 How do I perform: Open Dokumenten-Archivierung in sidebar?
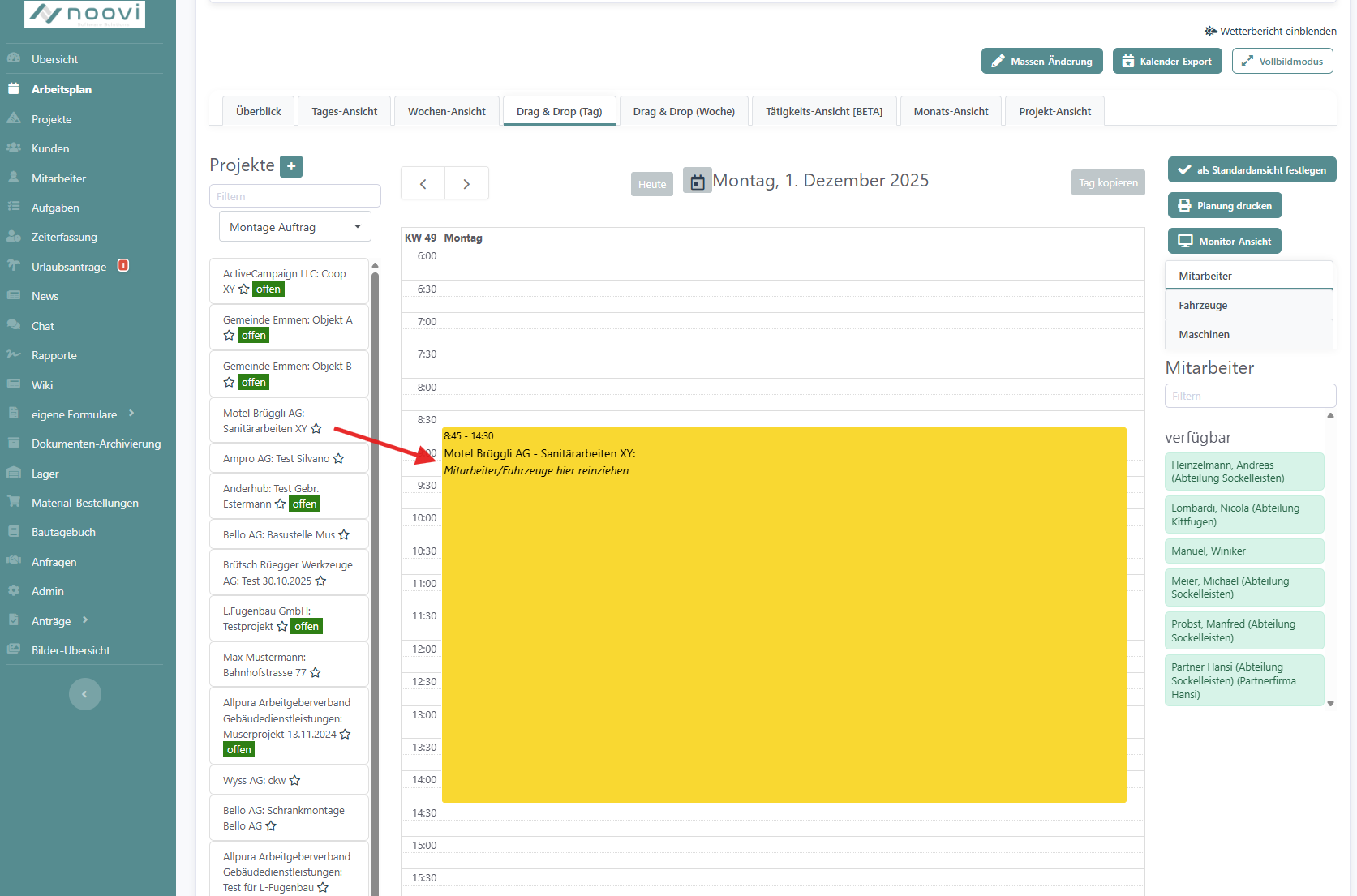pyautogui.click(x=96, y=444)
